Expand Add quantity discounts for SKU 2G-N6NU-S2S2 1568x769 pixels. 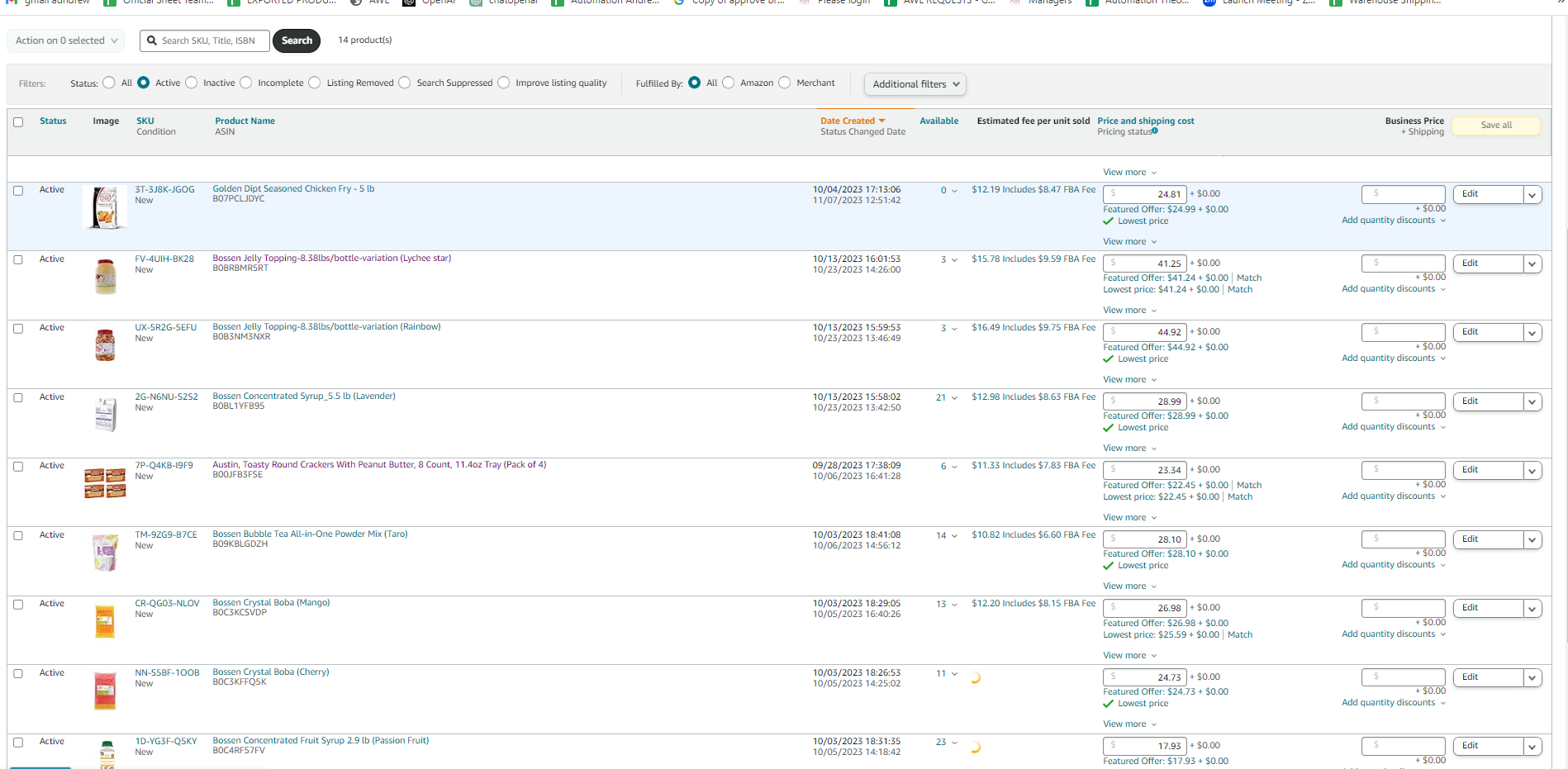(x=1394, y=427)
